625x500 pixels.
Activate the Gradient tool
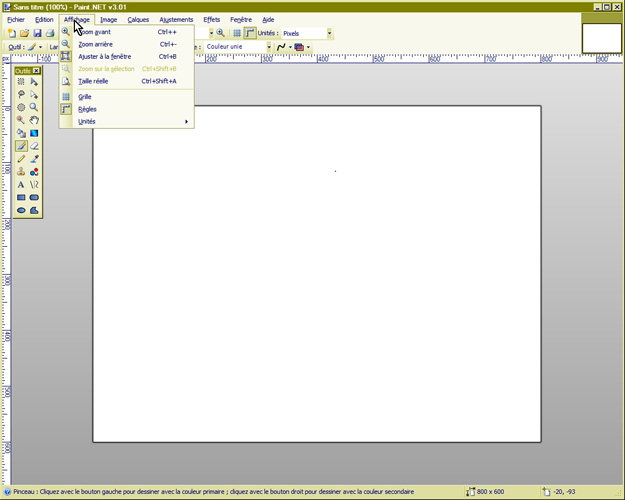(x=34, y=133)
